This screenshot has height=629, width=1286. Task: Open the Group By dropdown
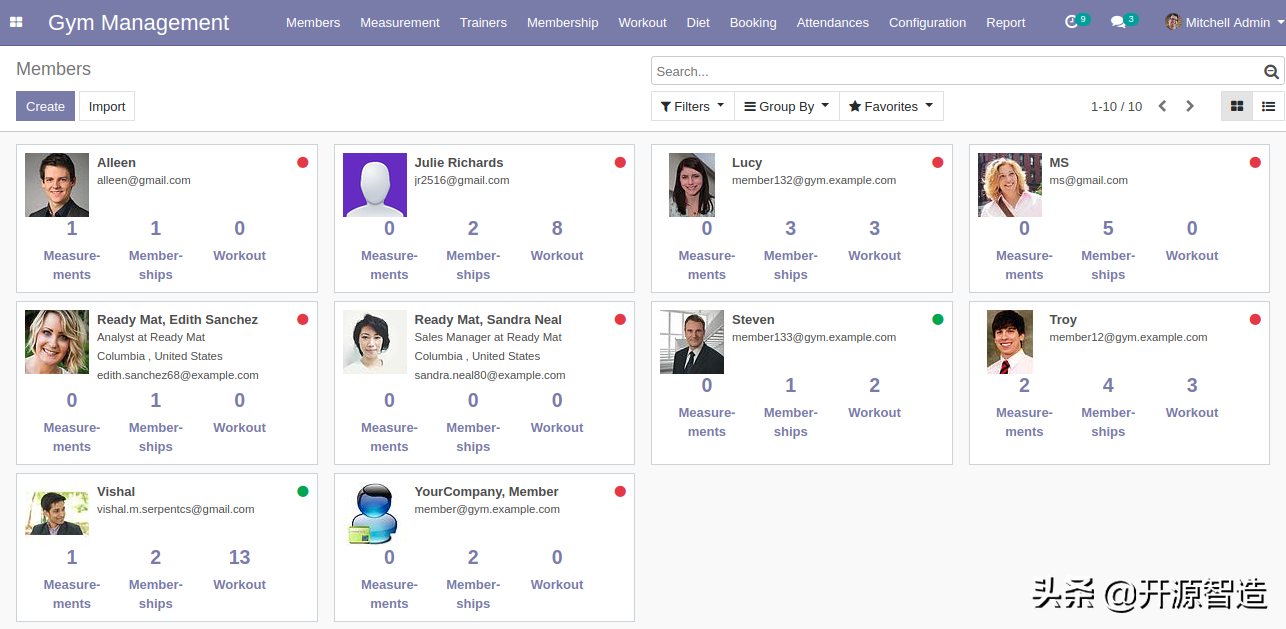[786, 106]
